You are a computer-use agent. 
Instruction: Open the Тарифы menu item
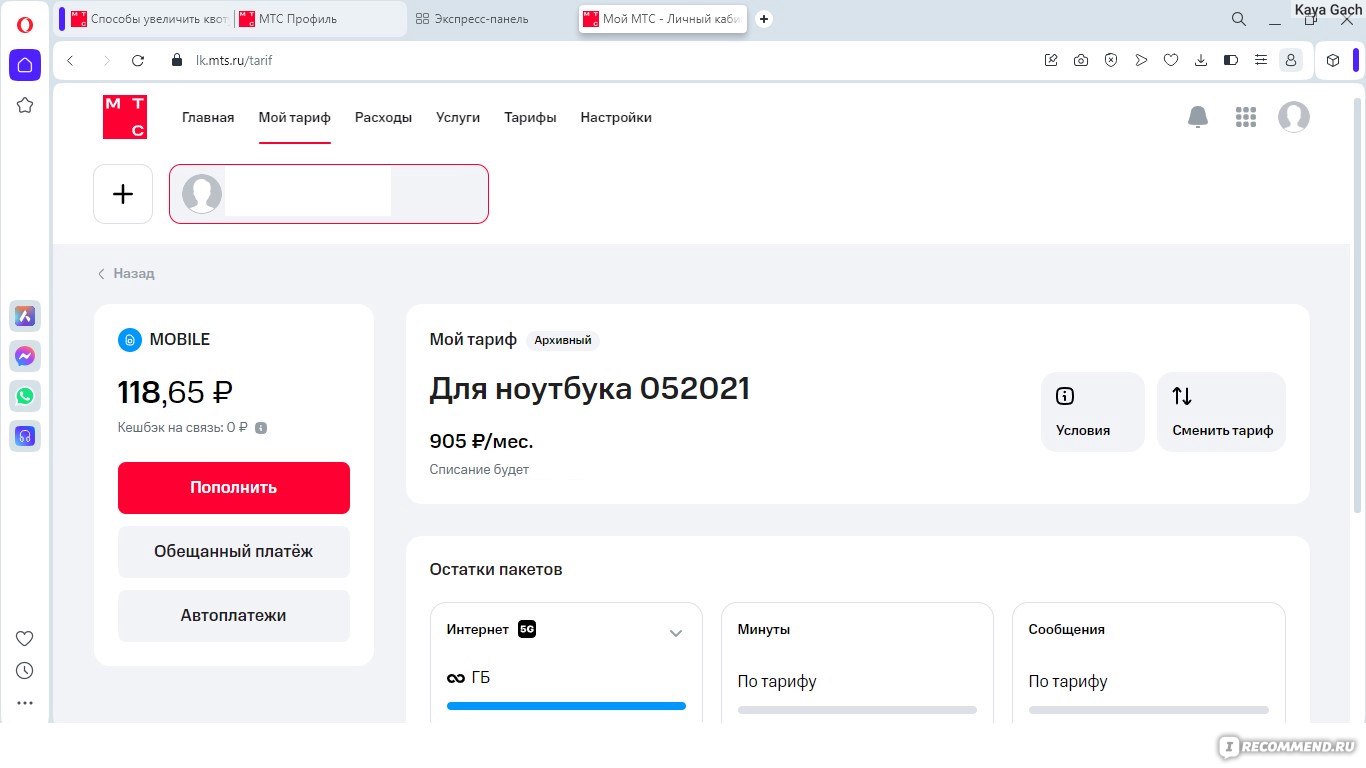tap(530, 117)
